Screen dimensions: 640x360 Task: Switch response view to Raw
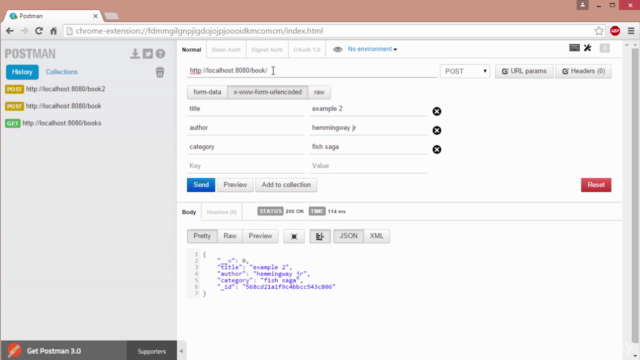[230, 236]
